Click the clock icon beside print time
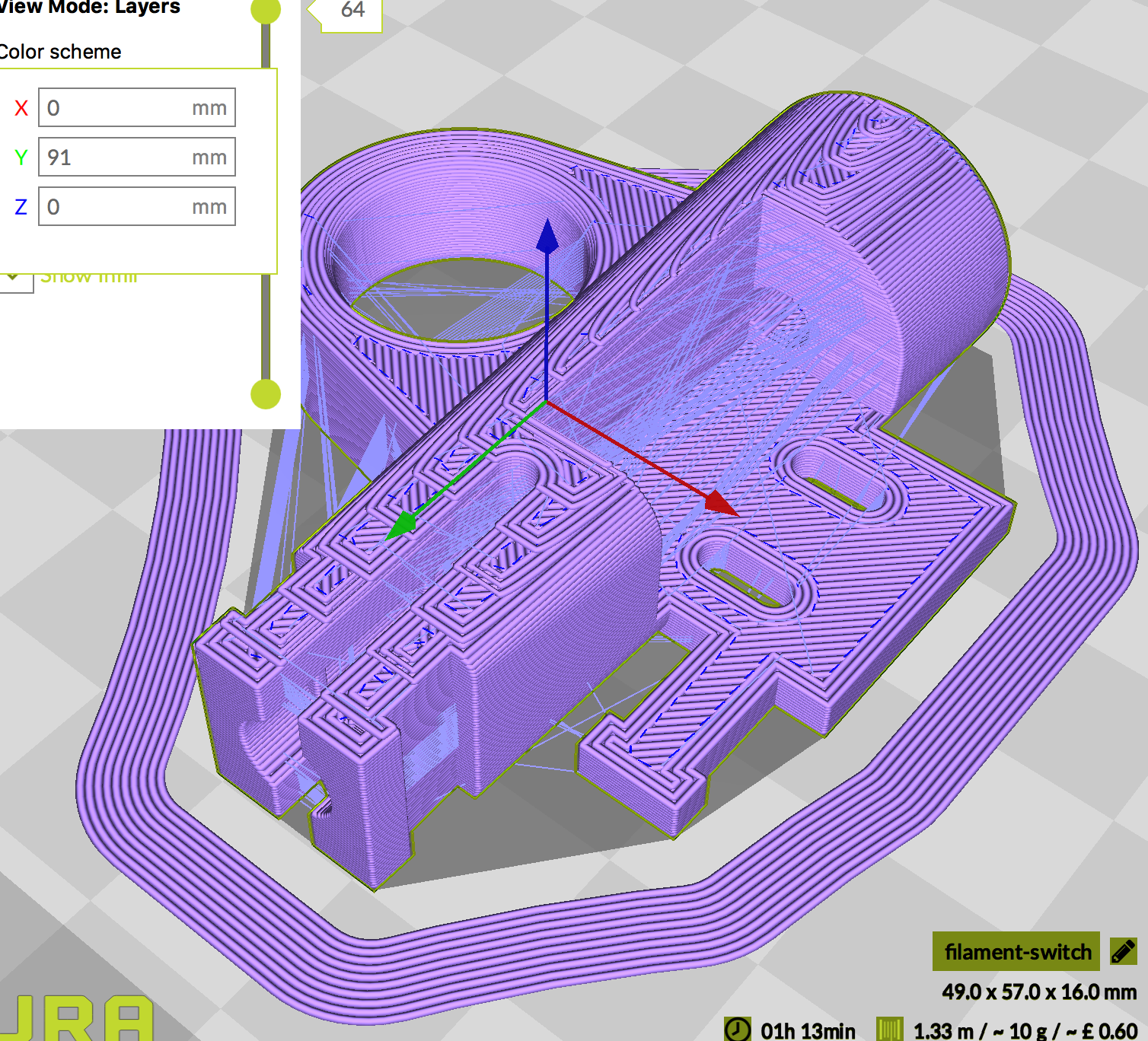Image resolution: width=1148 pixels, height=1041 pixels. coord(736,1030)
